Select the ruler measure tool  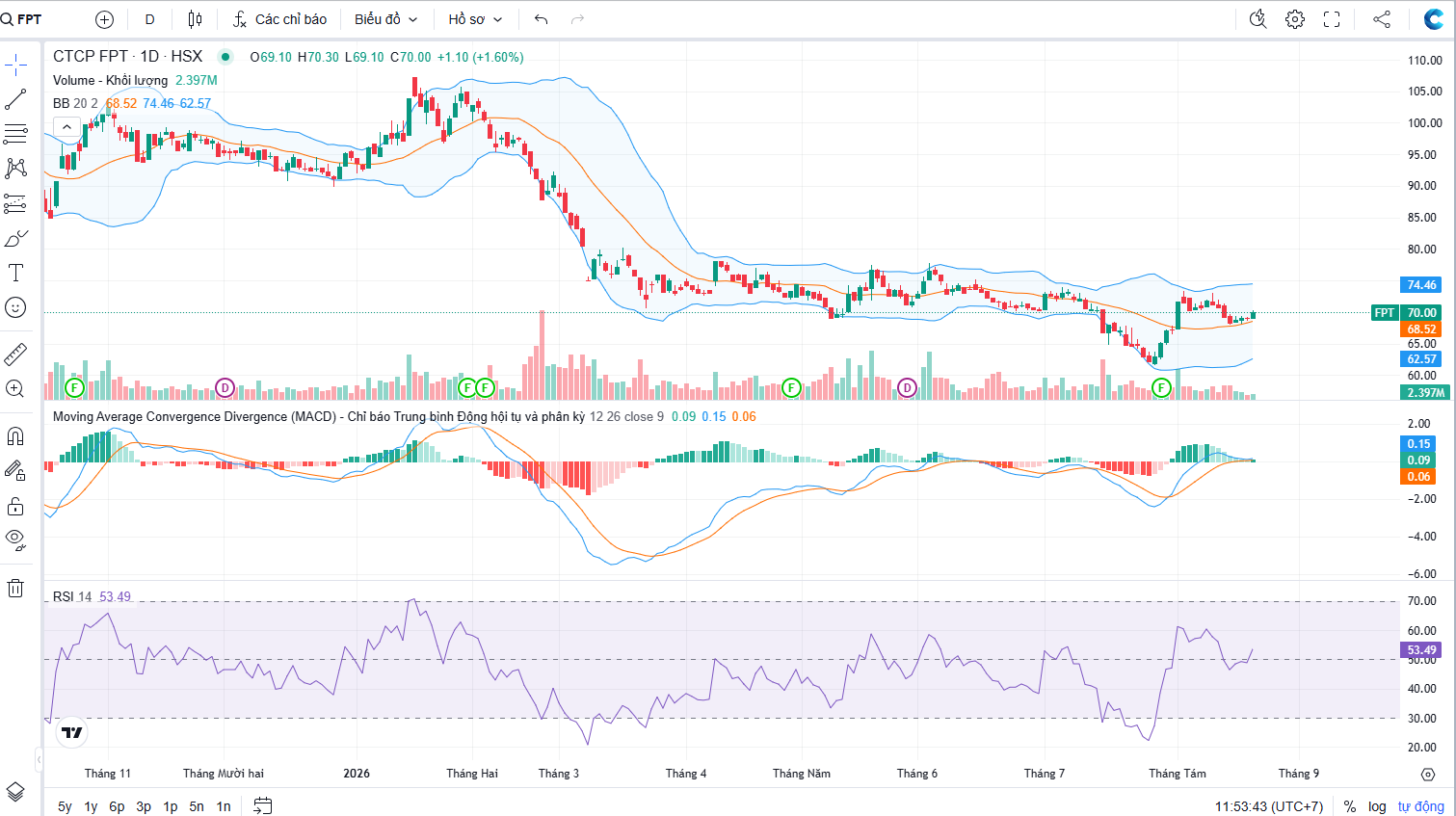pyautogui.click(x=15, y=355)
